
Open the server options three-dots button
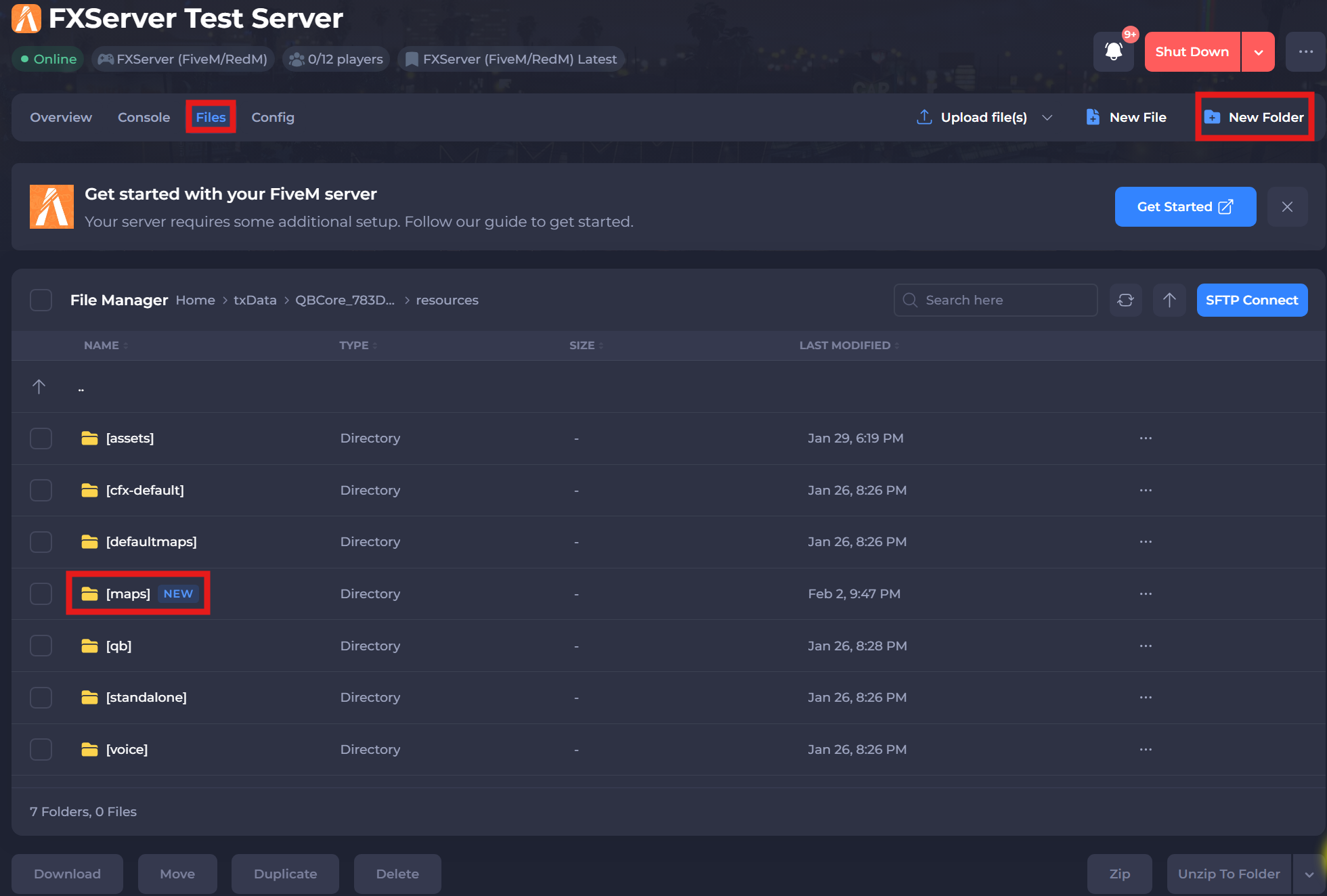point(1305,51)
